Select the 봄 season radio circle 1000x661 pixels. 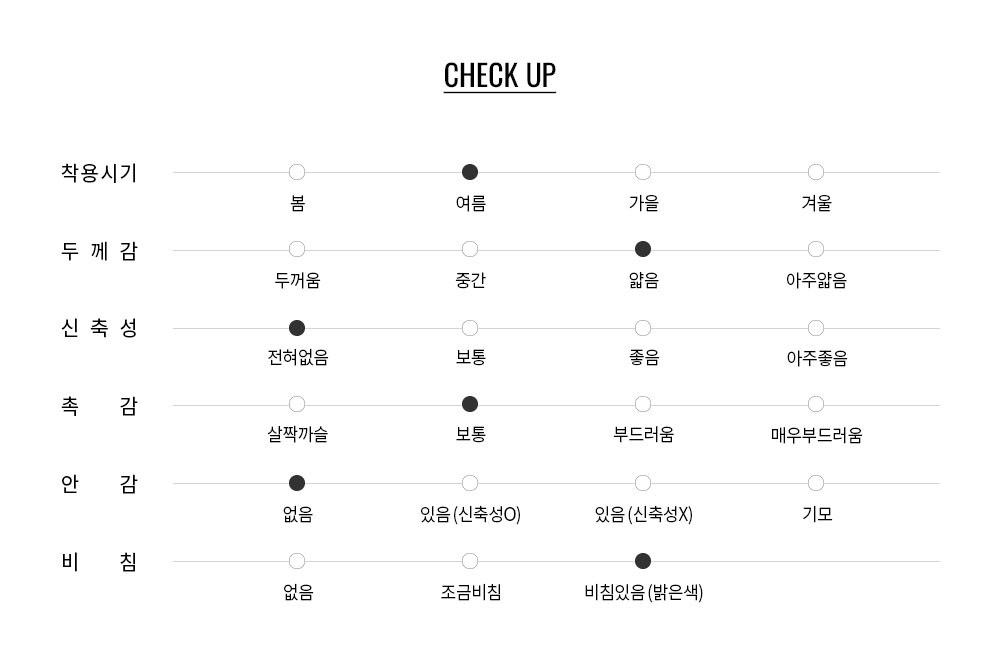297,172
